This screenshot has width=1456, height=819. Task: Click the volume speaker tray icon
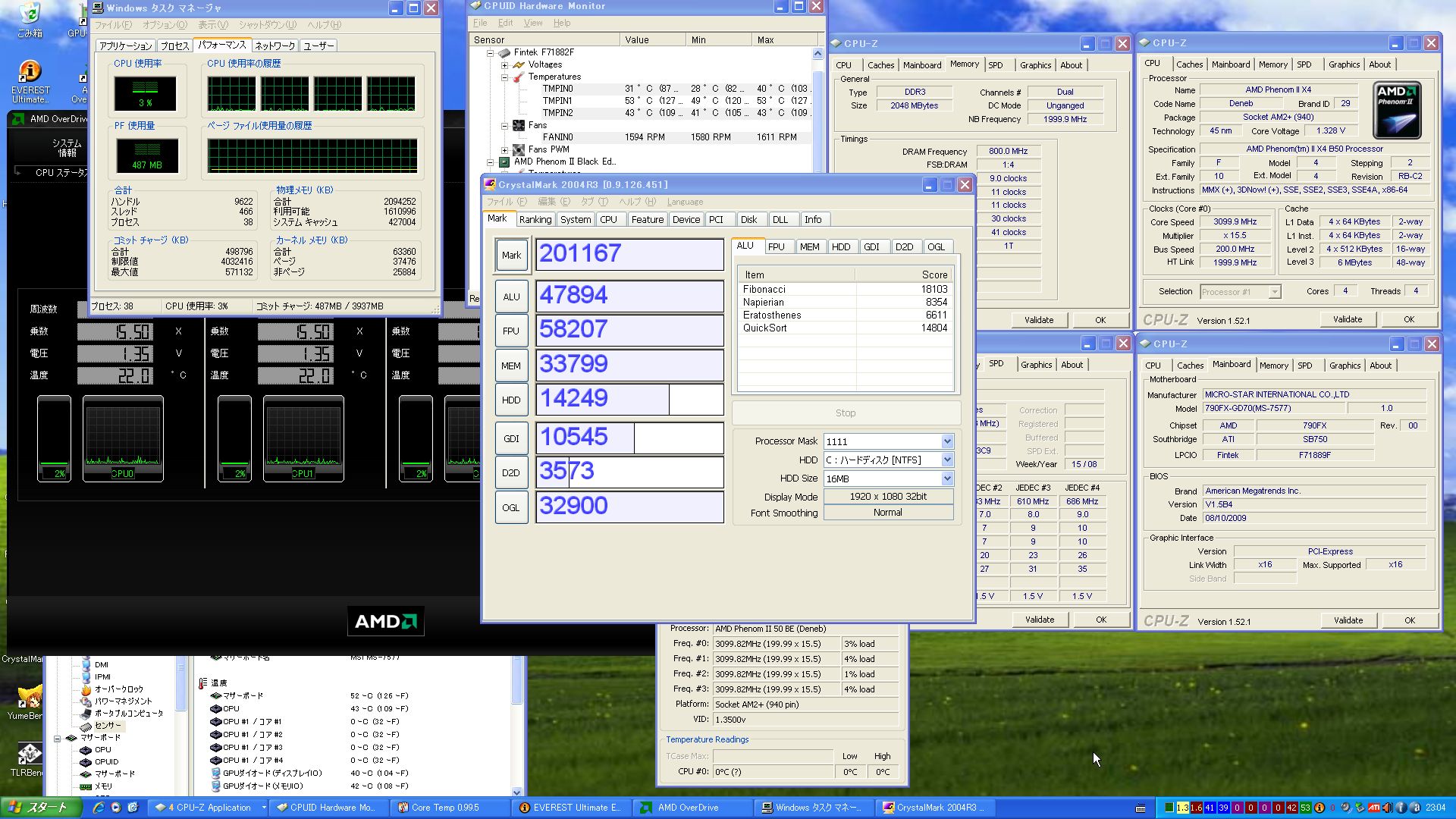pyautogui.click(x=1387, y=808)
